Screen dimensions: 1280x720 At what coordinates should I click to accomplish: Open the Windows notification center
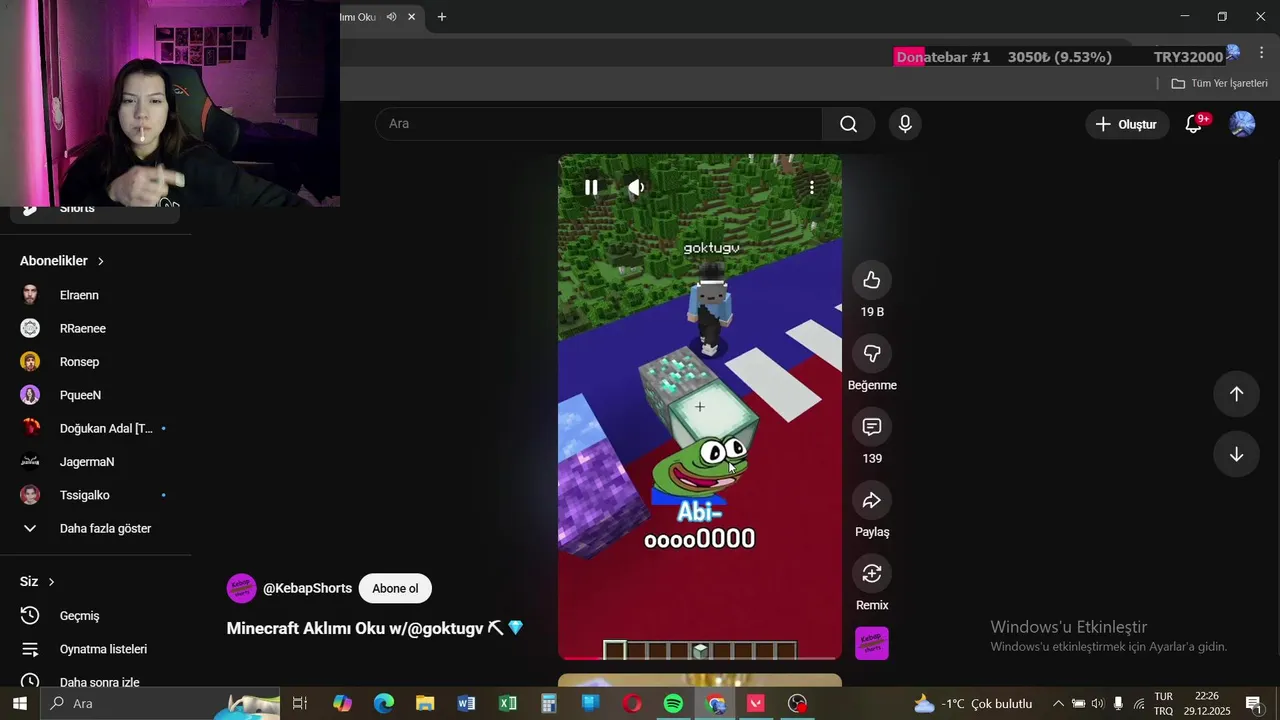coord(1254,703)
